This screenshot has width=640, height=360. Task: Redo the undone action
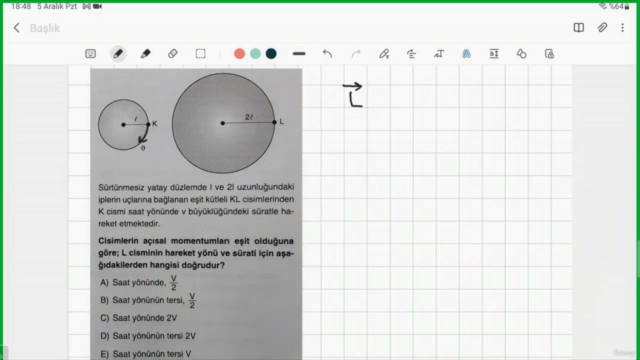(x=356, y=53)
